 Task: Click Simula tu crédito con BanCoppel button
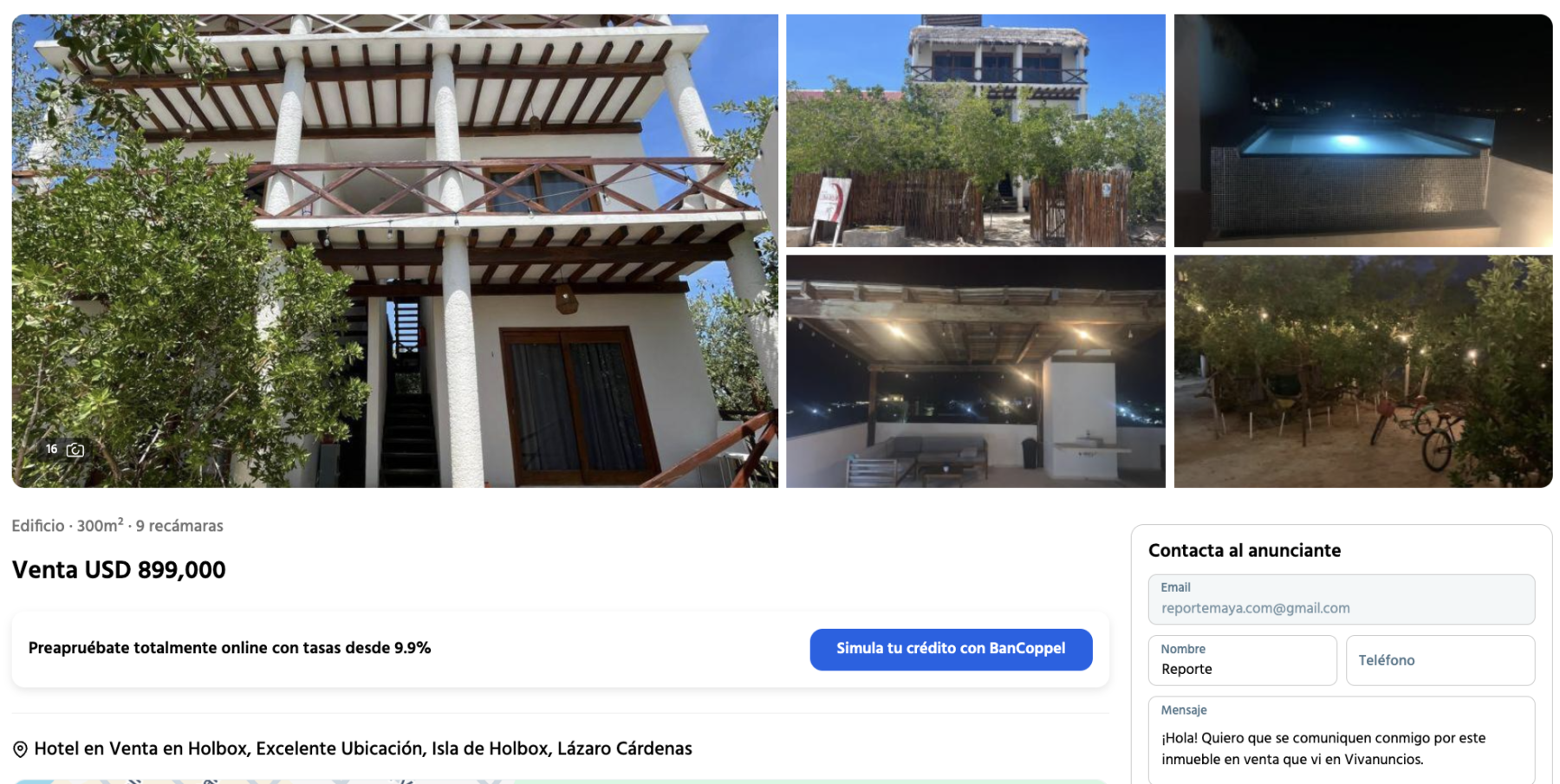pos(951,649)
